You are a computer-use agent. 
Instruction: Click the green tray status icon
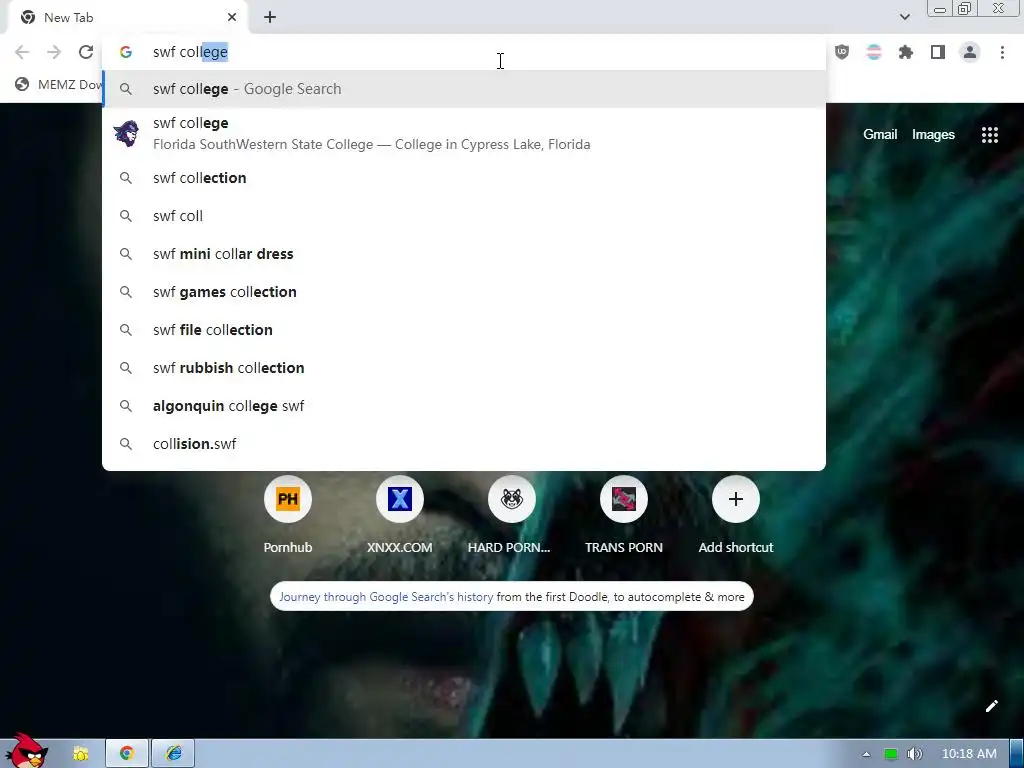click(890, 754)
